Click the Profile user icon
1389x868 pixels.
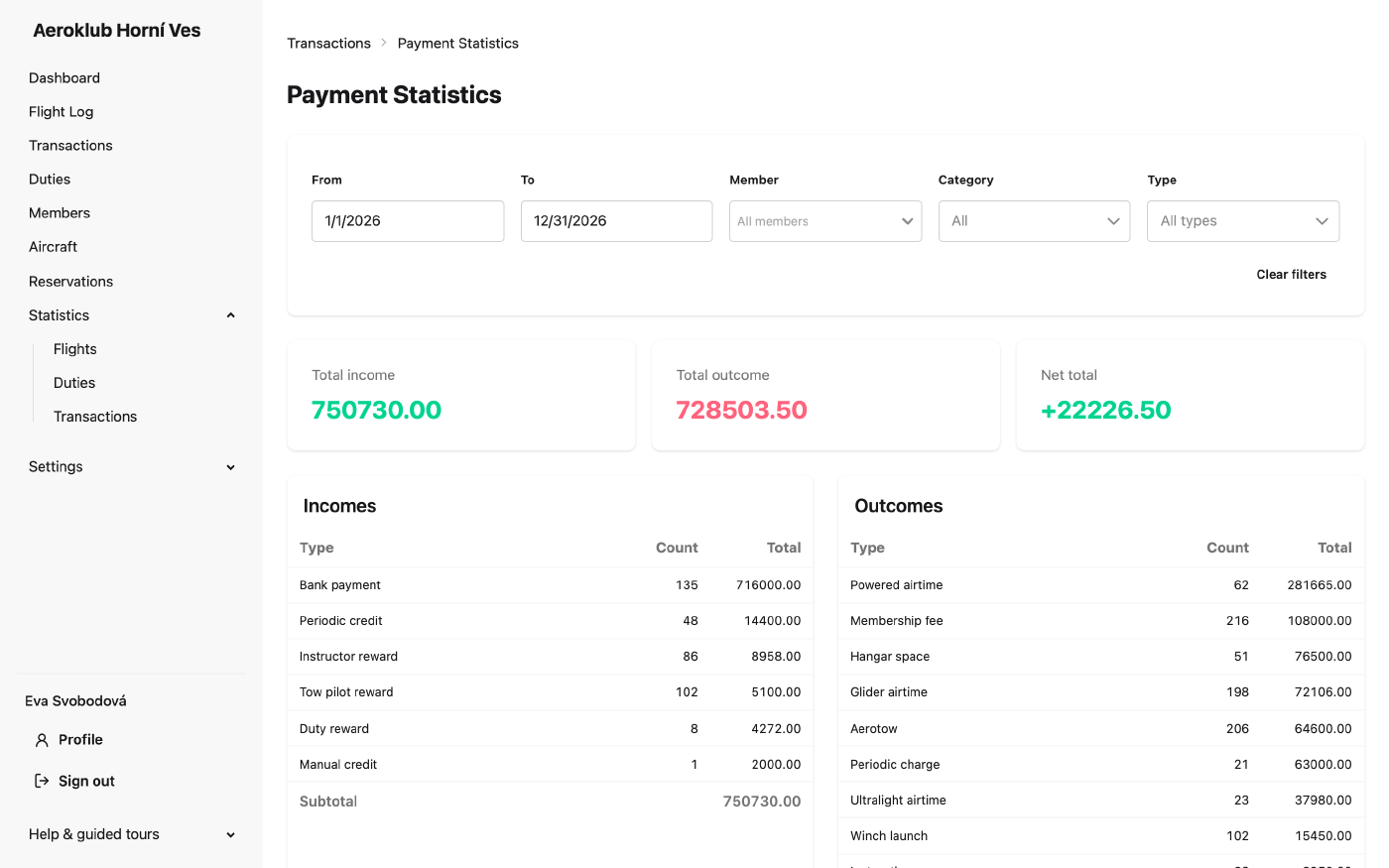42,740
